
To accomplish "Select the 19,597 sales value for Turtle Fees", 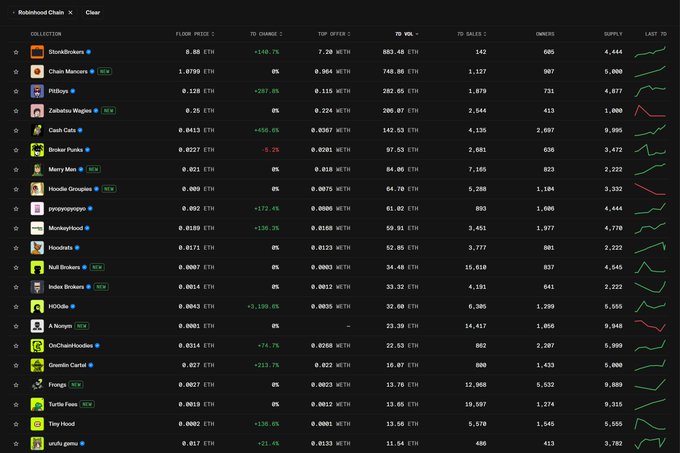I will click(475, 404).
